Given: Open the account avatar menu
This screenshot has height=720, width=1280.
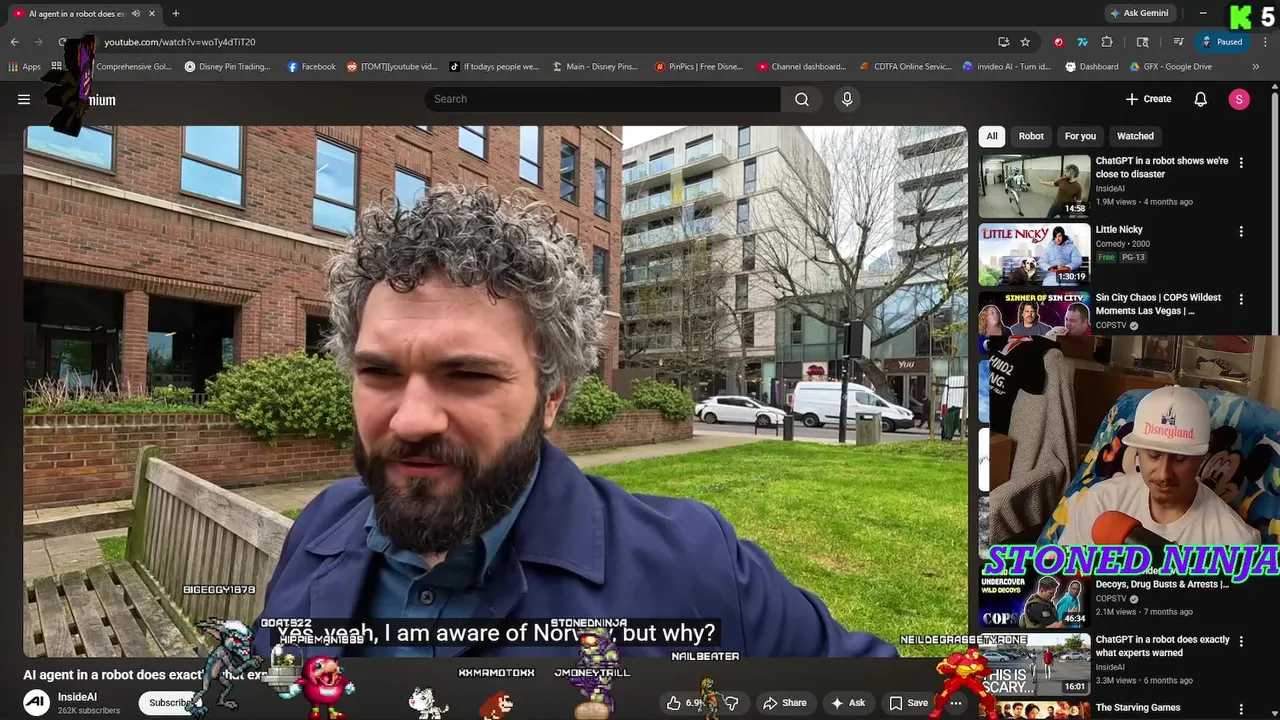Looking at the screenshot, I should [x=1239, y=99].
